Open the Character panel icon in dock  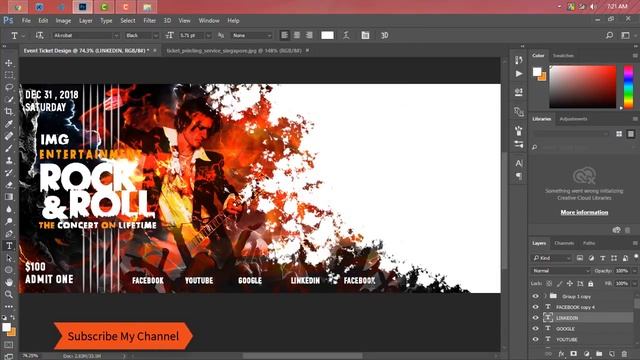(519, 163)
